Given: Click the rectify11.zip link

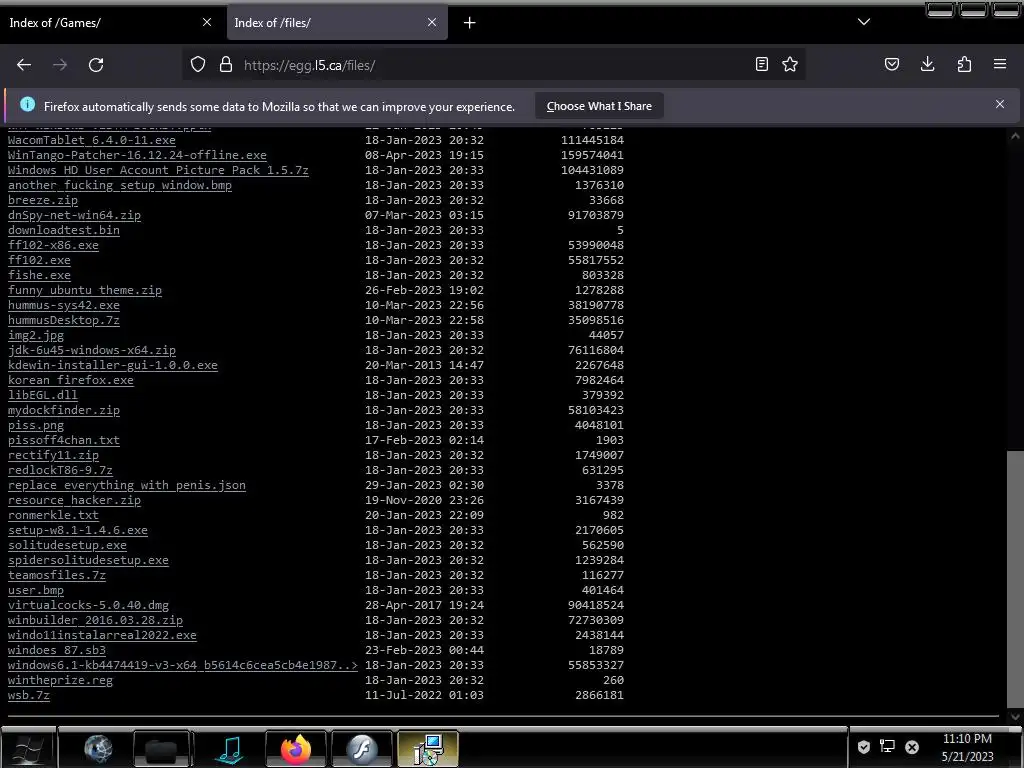Looking at the screenshot, I should 53,455.
